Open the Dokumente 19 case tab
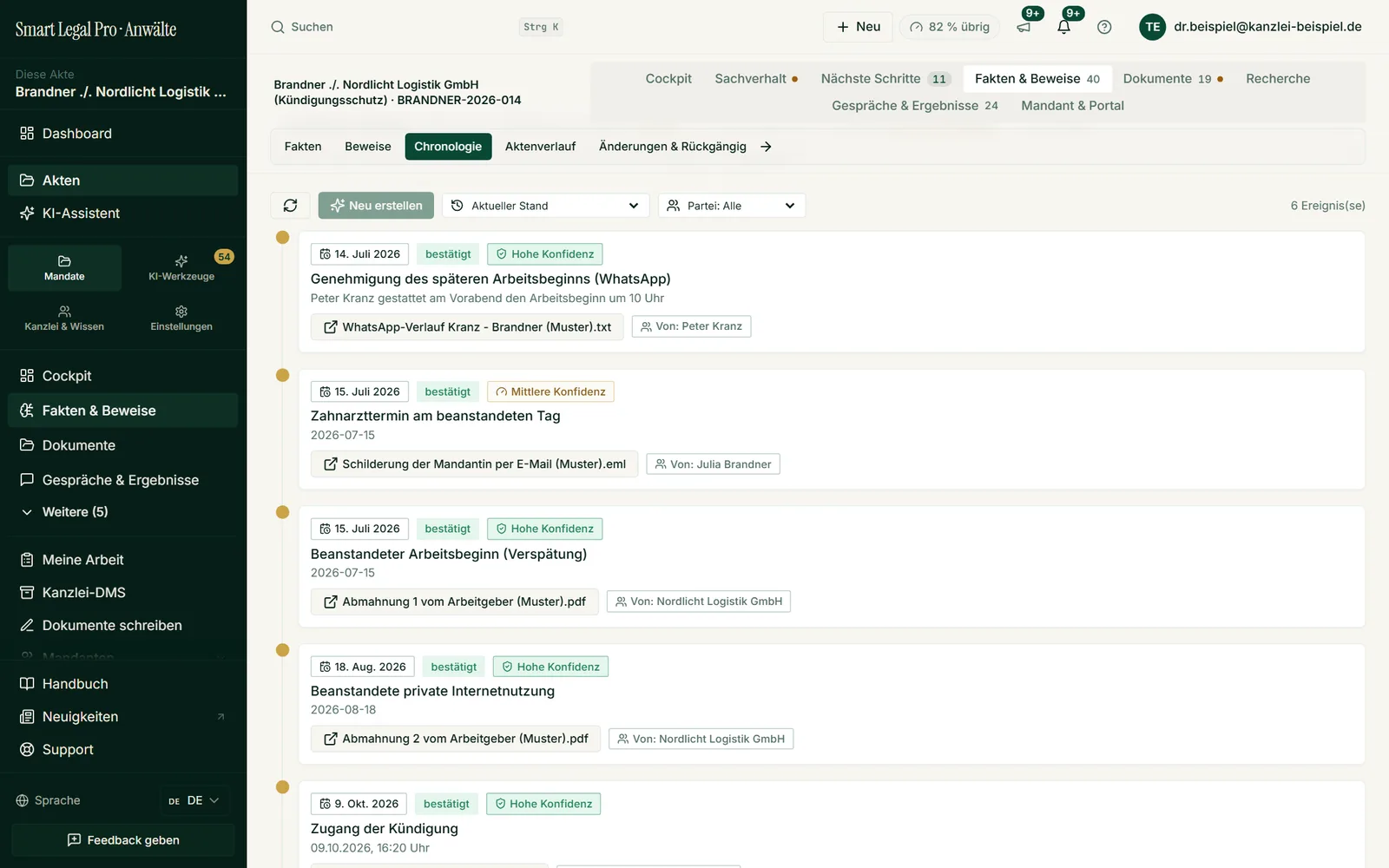 (x=1173, y=79)
